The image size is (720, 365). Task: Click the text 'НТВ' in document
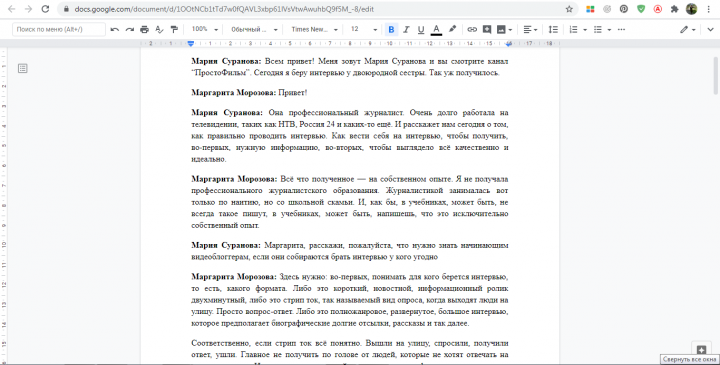point(287,124)
